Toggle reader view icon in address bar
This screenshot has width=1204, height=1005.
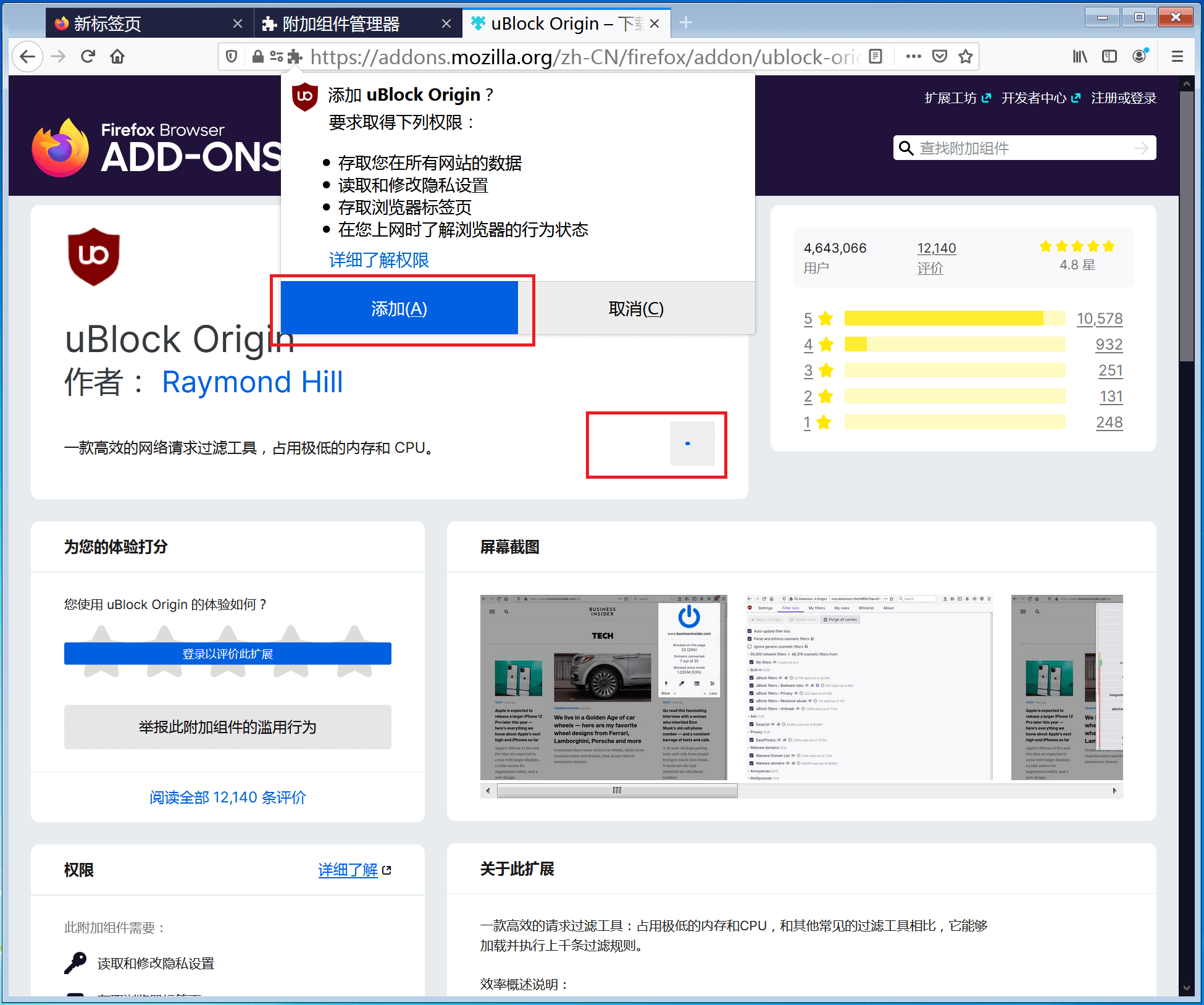[875, 57]
